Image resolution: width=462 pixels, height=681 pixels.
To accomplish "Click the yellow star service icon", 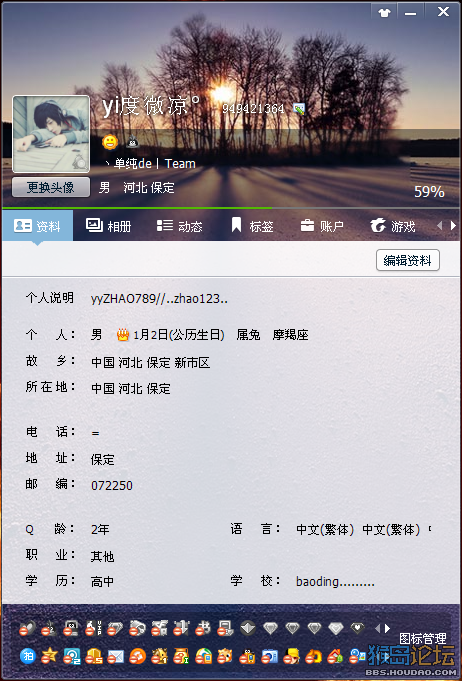I will (49, 656).
